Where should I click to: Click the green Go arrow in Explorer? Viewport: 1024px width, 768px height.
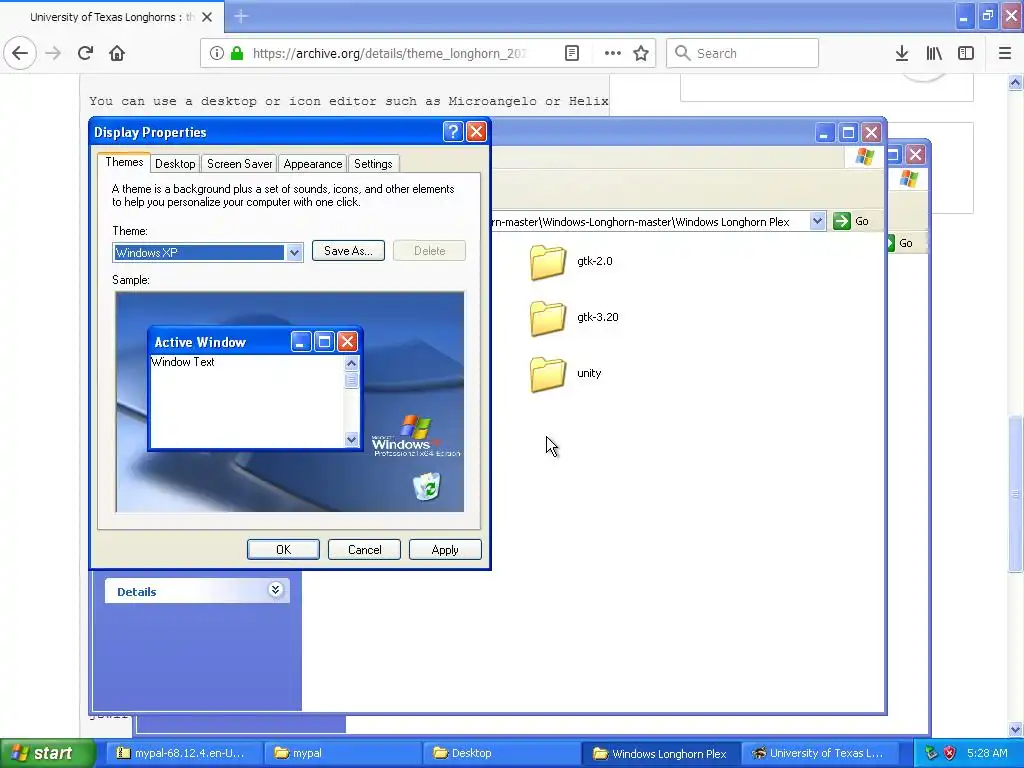tap(842, 221)
